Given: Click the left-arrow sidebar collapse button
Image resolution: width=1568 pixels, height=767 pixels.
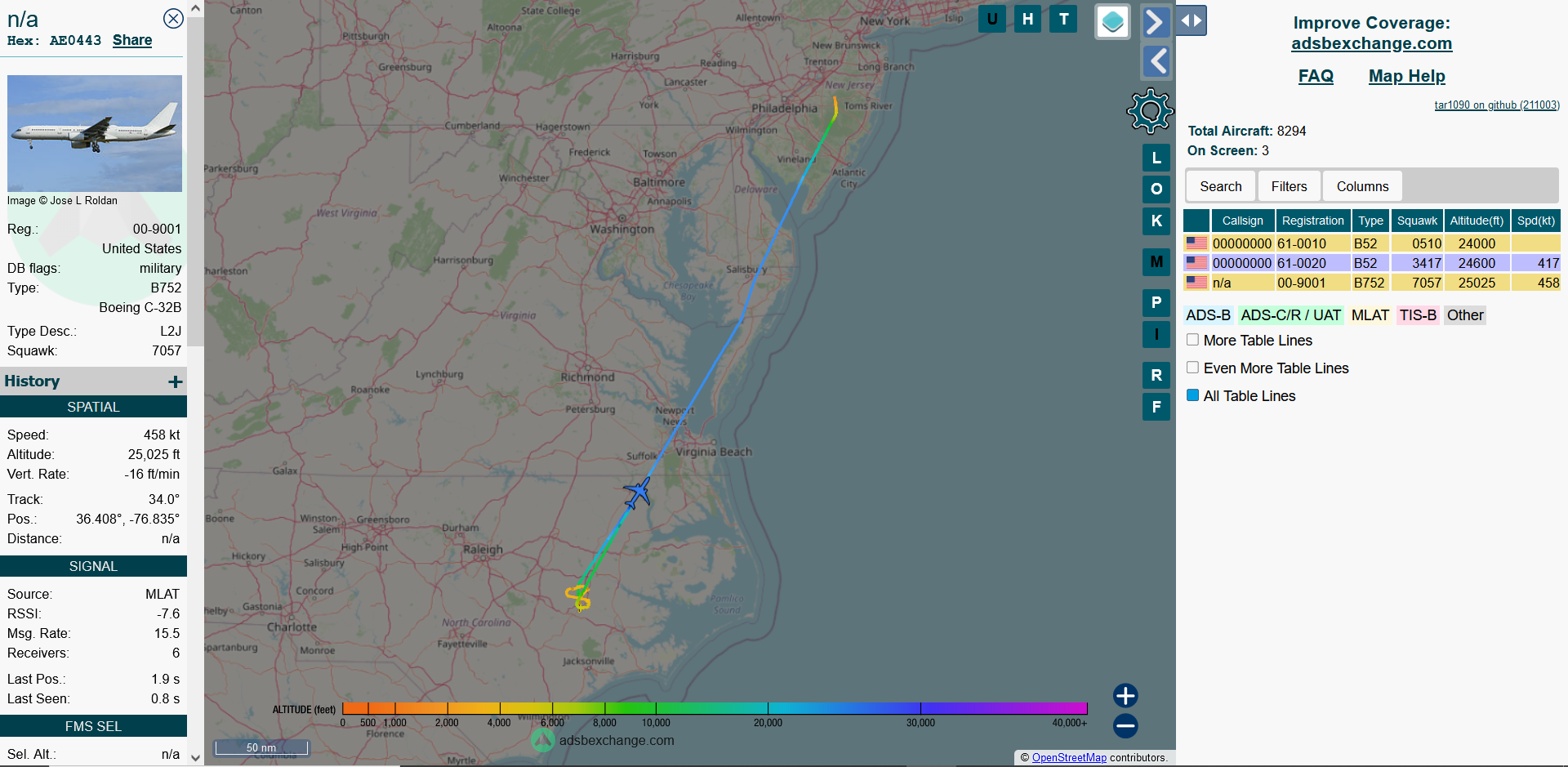Looking at the screenshot, I should pyautogui.click(x=1156, y=61).
